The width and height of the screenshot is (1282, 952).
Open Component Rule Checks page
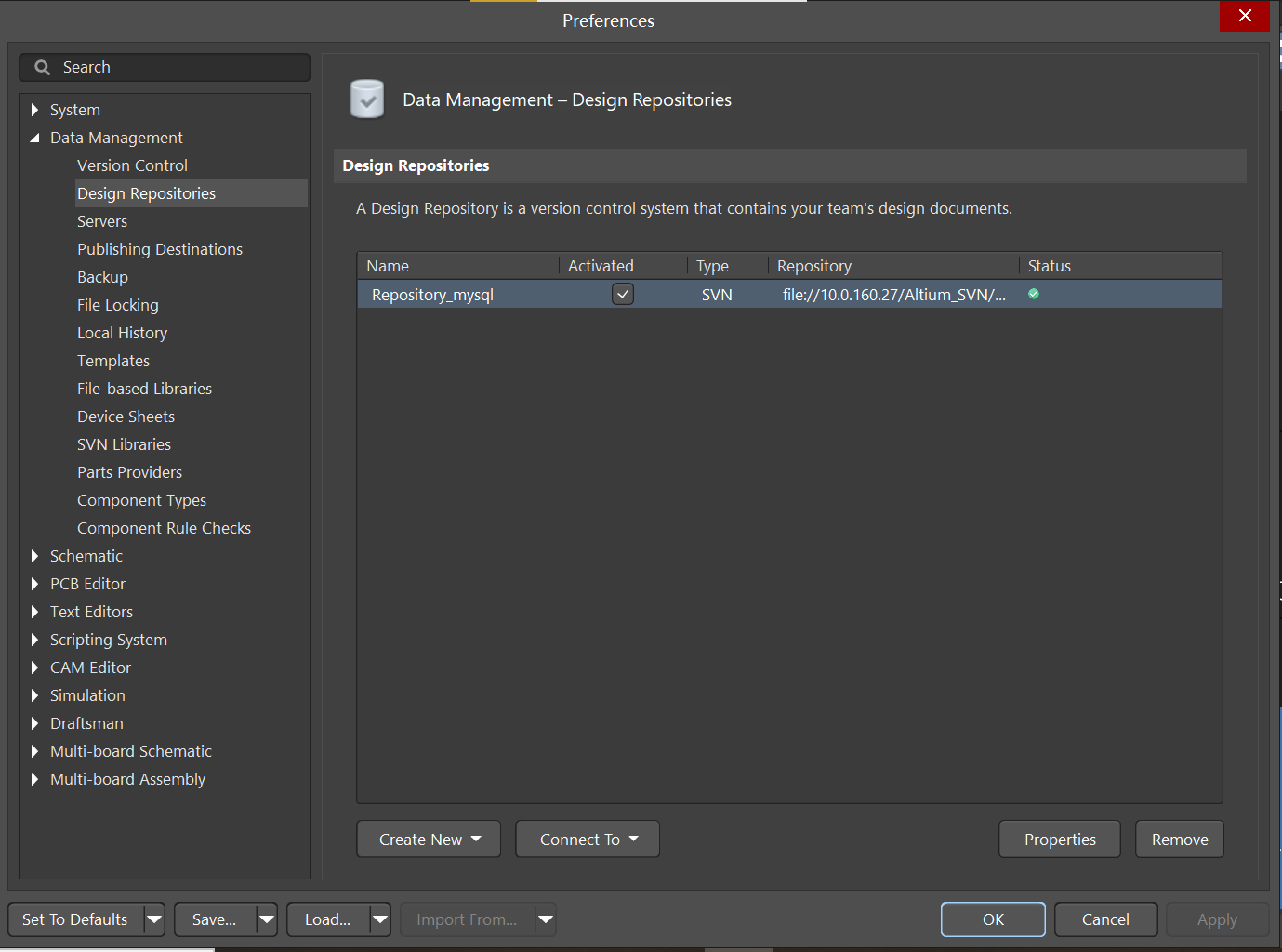164,528
